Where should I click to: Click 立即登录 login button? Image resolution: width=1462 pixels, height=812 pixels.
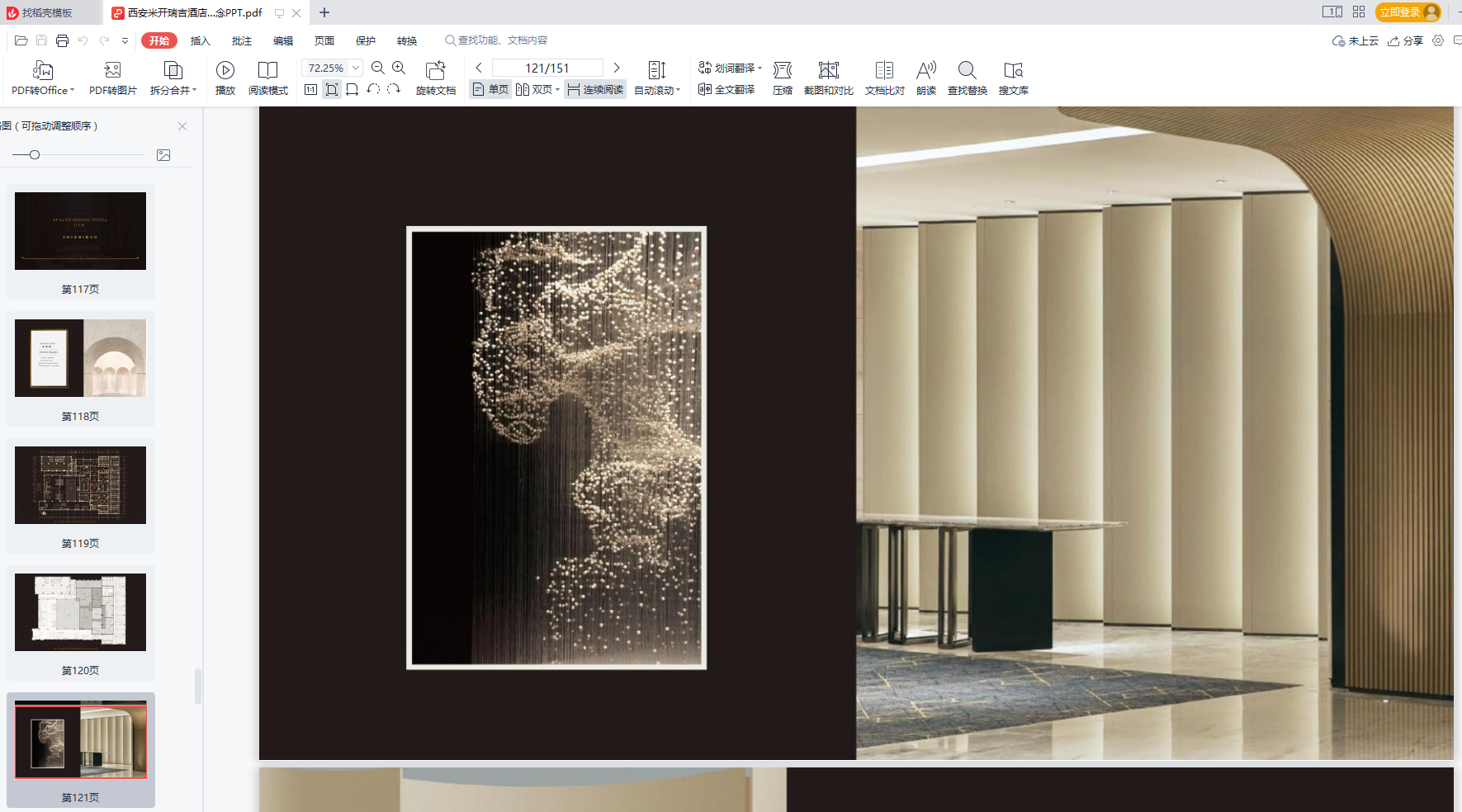(x=1408, y=12)
